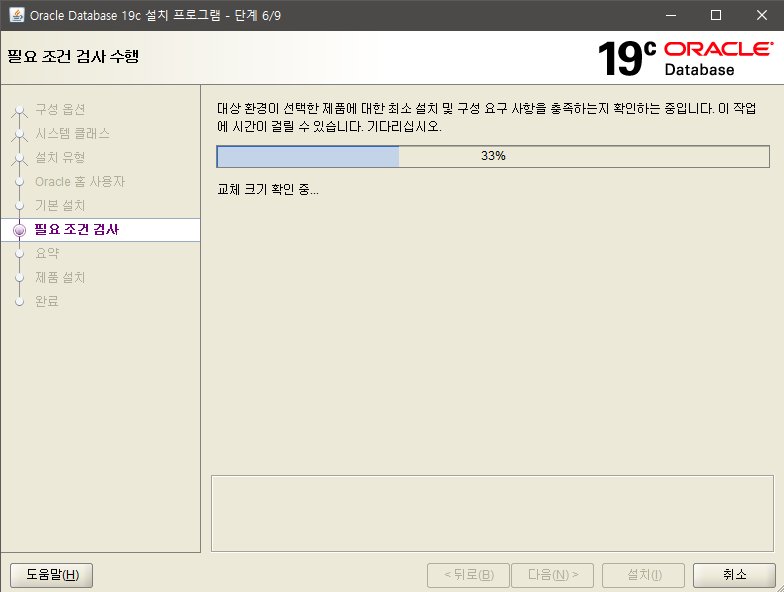Click the 필요 조건 검사 수행 heading
This screenshot has height=592, width=784.
click(73, 56)
